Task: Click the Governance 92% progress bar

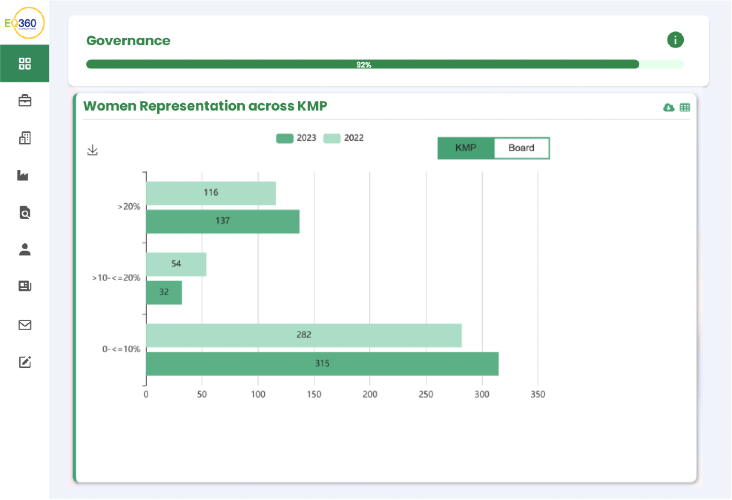Action: coord(385,64)
